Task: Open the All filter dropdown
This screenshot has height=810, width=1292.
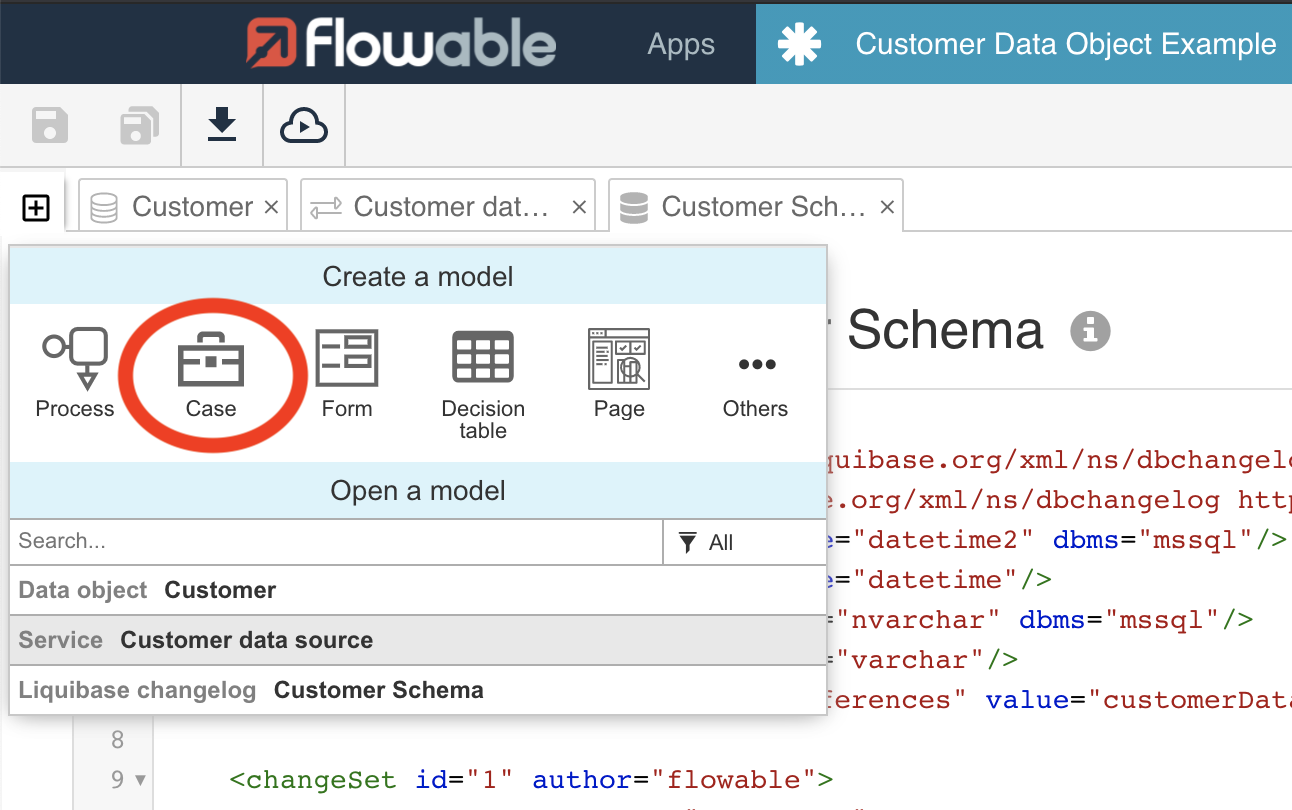Action: (x=744, y=542)
